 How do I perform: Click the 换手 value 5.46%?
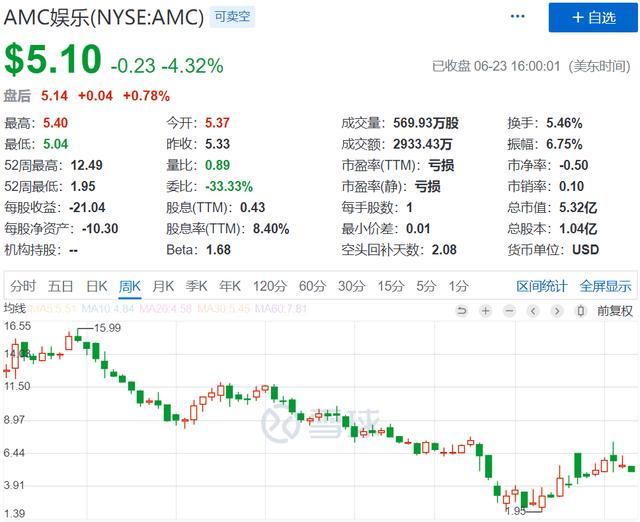(x=564, y=123)
